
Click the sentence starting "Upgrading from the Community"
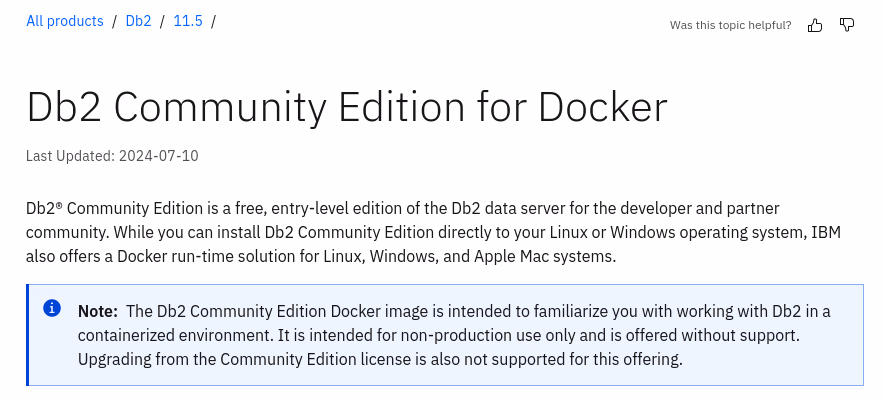(x=380, y=359)
